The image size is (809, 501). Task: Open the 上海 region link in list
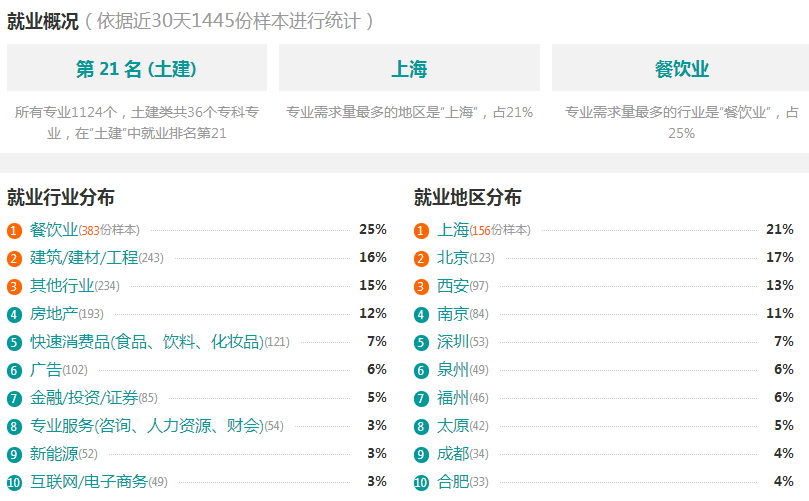pyautogui.click(x=453, y=230)
